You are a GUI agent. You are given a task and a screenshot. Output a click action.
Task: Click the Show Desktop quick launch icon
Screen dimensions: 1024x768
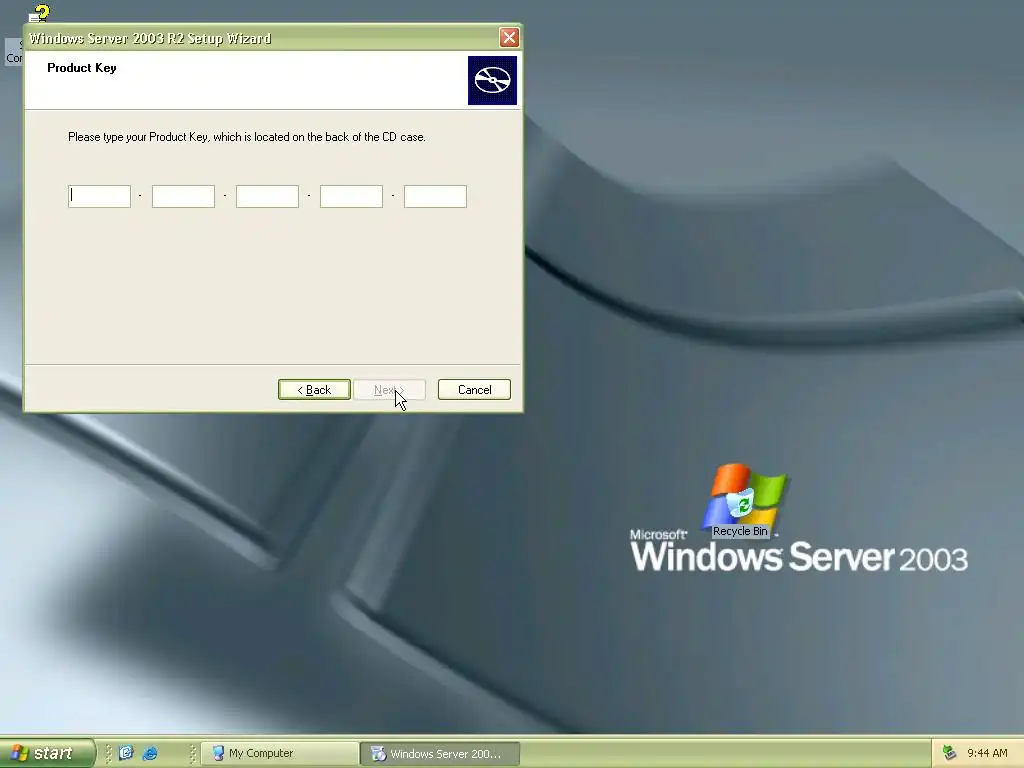coord(126,753)
